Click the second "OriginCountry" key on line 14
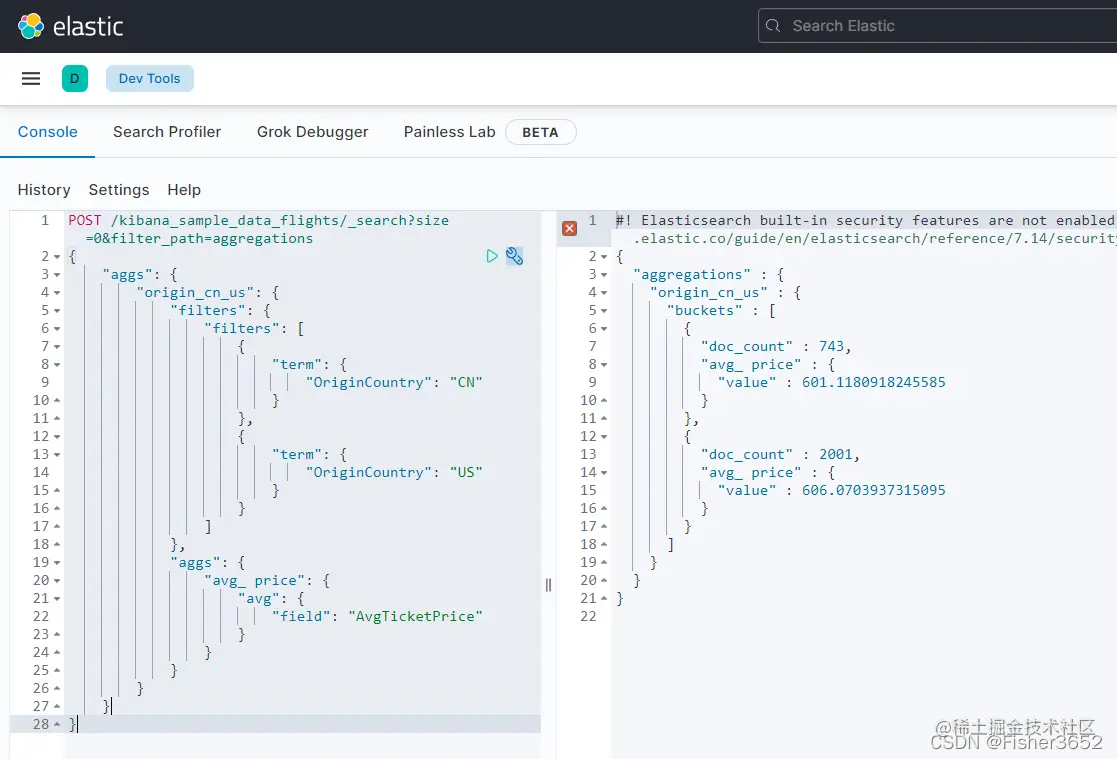1117x759 pixels. pyautogui.click(x=368, y=472)
